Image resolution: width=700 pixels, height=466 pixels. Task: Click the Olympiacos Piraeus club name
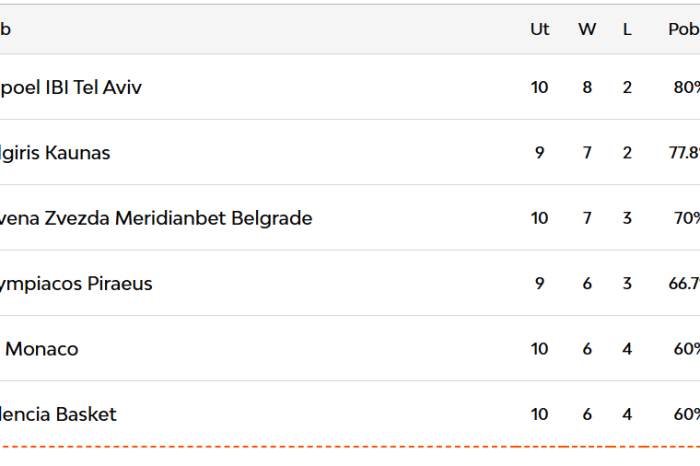point(76,283)
